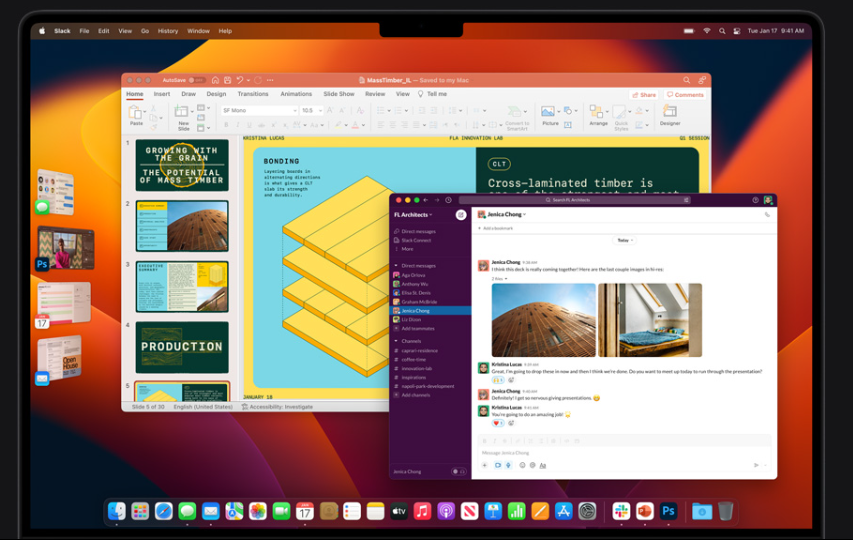Toggle italic formatting in PowerPoint ribbon
Screen dimensions: 853x540
click(238, 125)
